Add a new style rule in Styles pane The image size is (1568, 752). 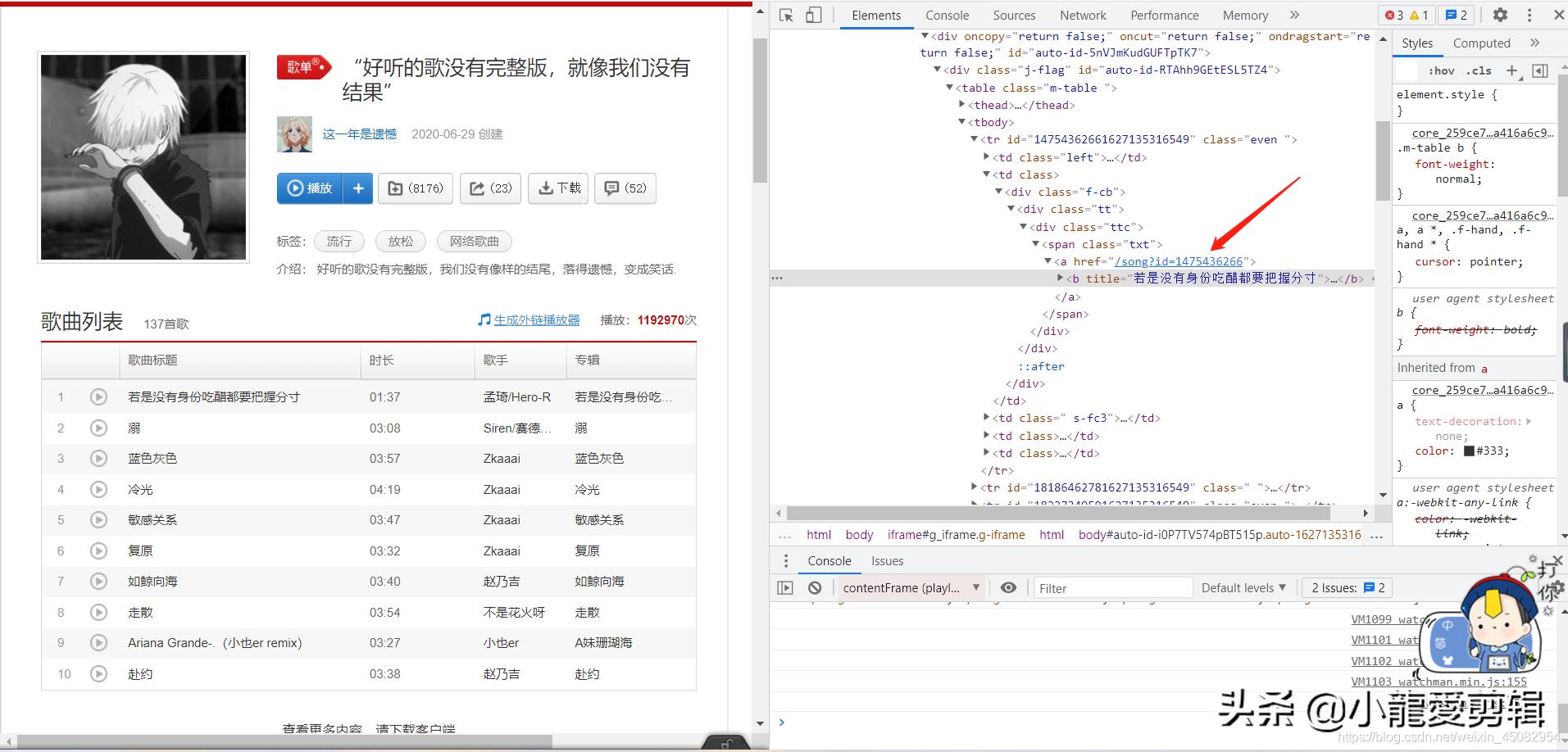point(1513,70)
